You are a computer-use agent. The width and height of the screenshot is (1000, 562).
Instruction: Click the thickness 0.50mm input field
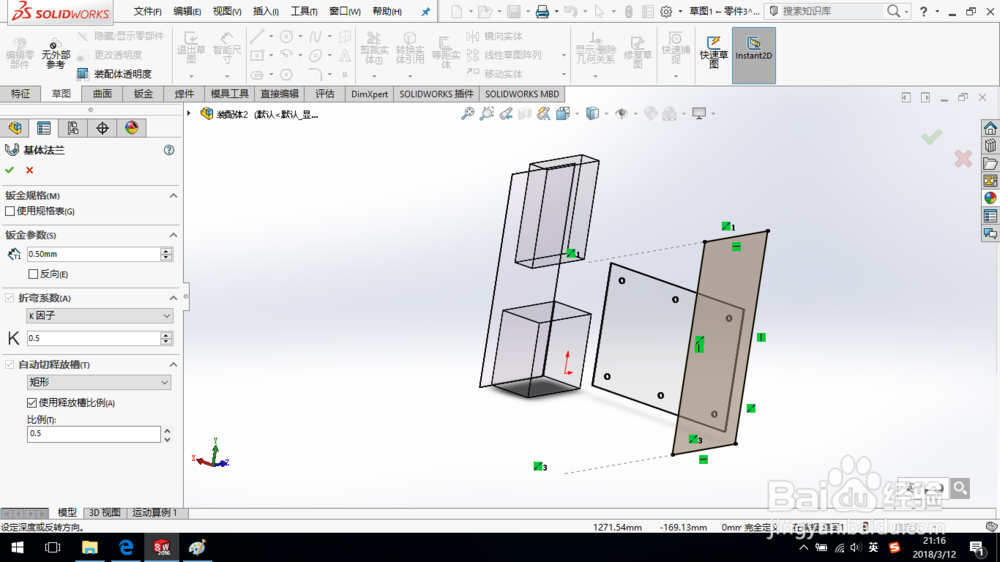pyautogui.click(x=93, y=254)
